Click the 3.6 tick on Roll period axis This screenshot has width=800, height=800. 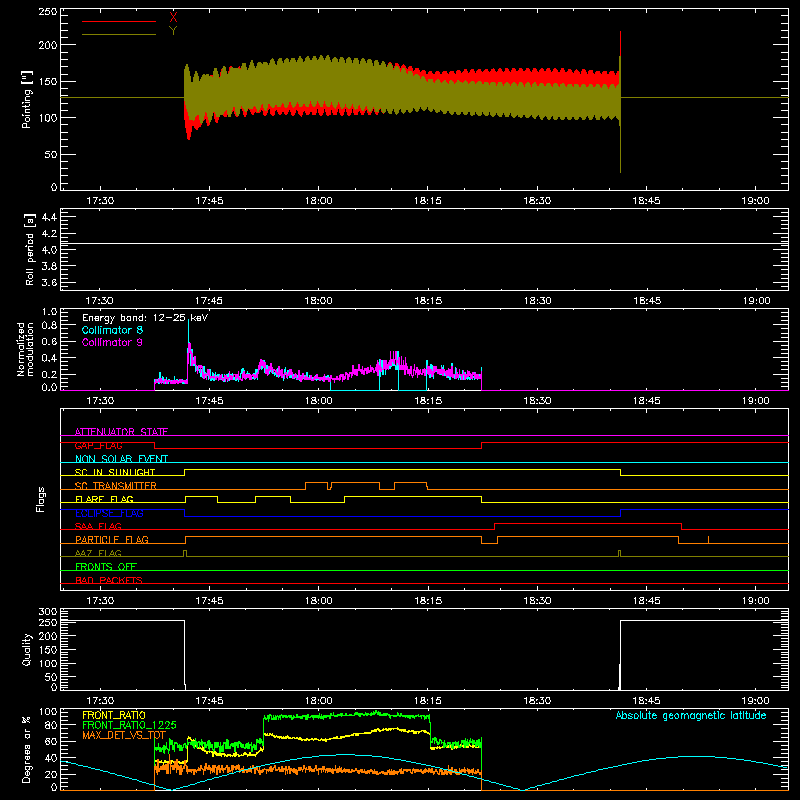49,282
